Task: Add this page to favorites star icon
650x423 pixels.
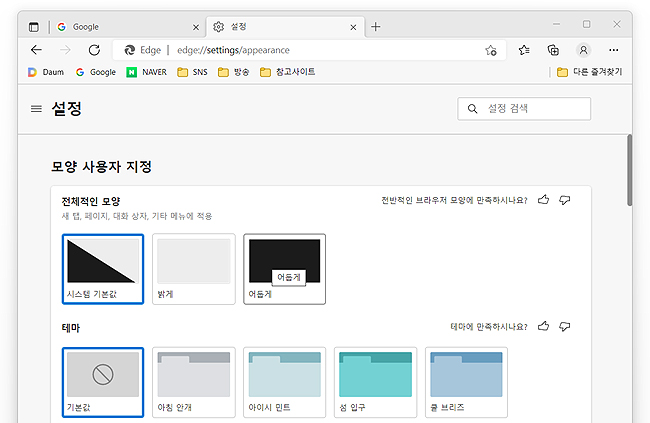Action: [491, 50]
